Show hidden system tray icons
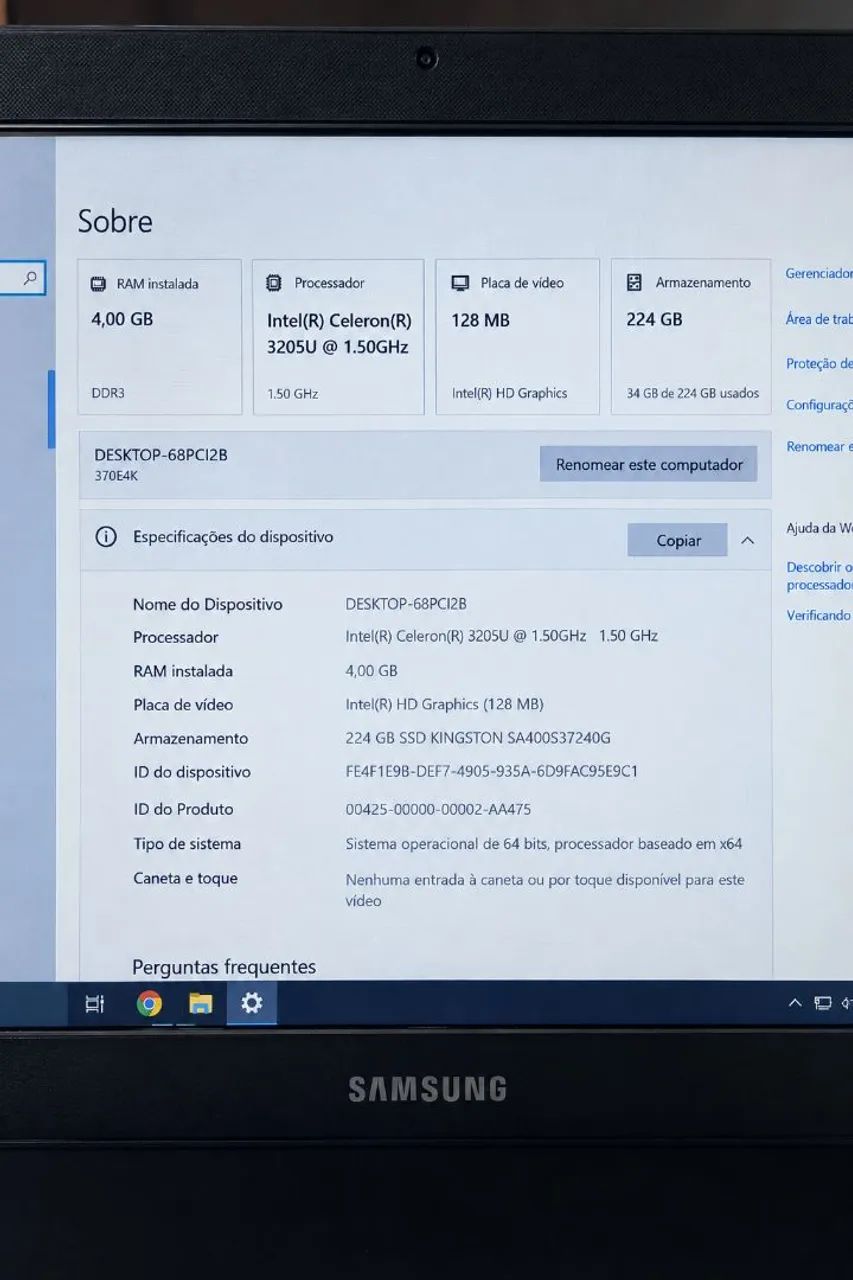Viewport: 853px width, 1280px height. pyautogui.click(x=795, y=1003)
